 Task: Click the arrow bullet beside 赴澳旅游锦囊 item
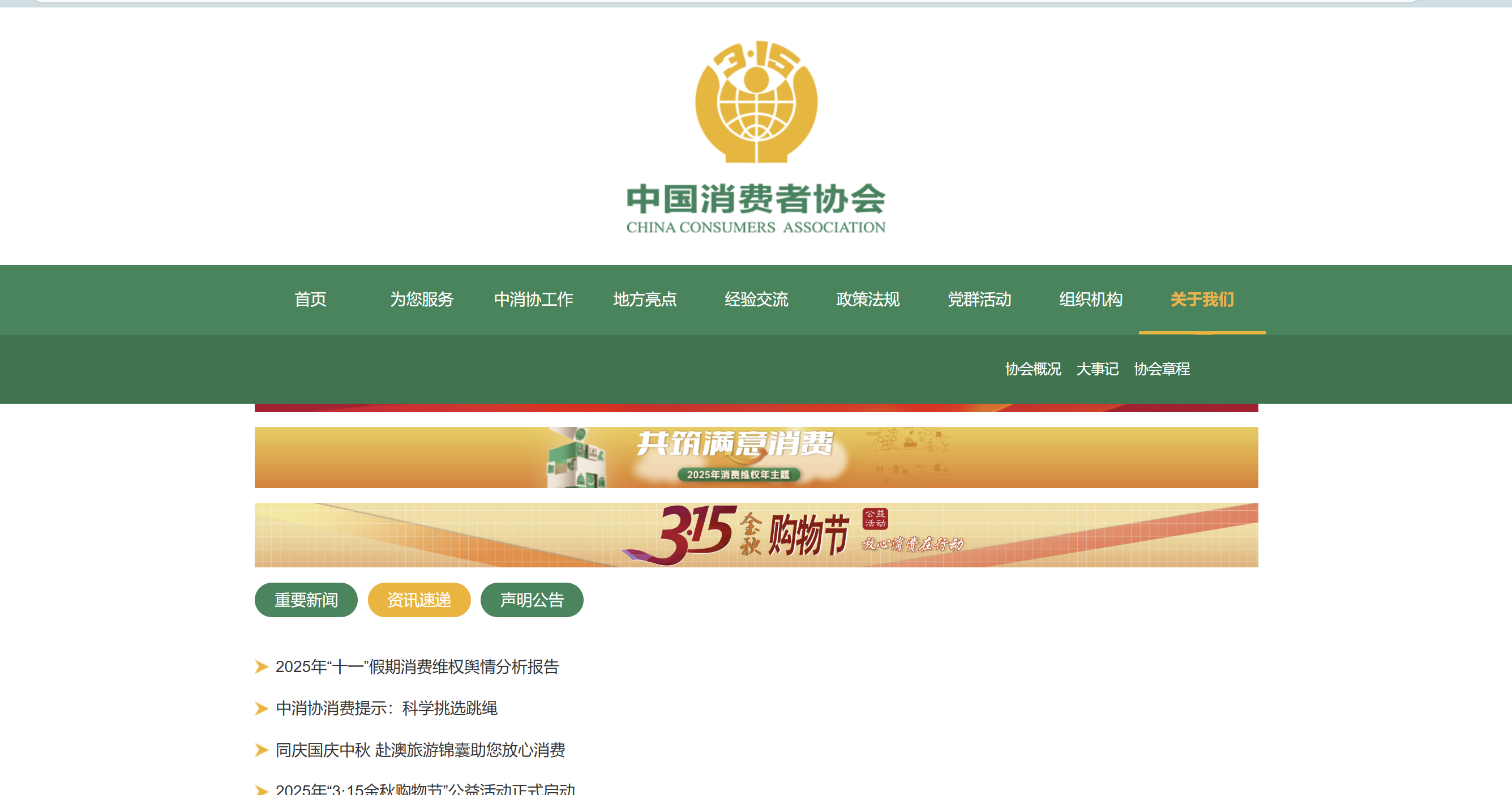click(x=260, y=749)
